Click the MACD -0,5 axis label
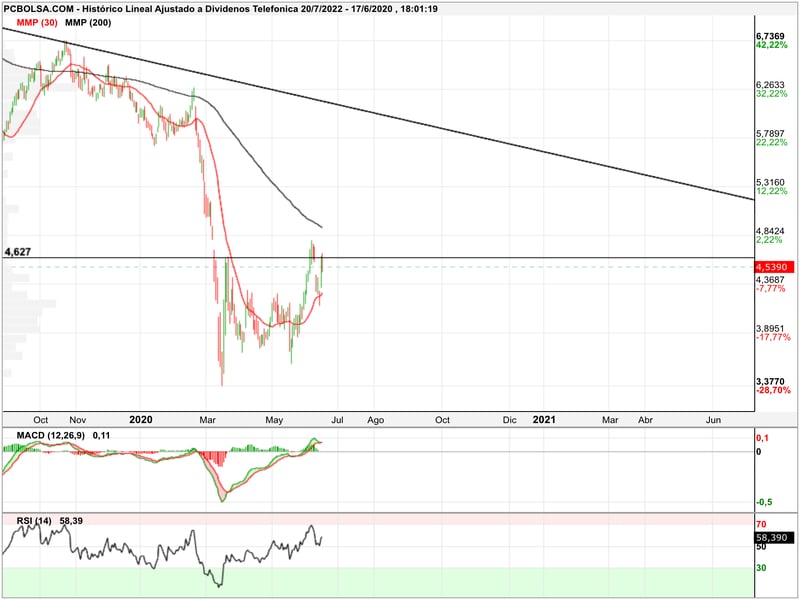Image resolution: width=800 pixels, height=600 pixels. click(x=764, y=502)
